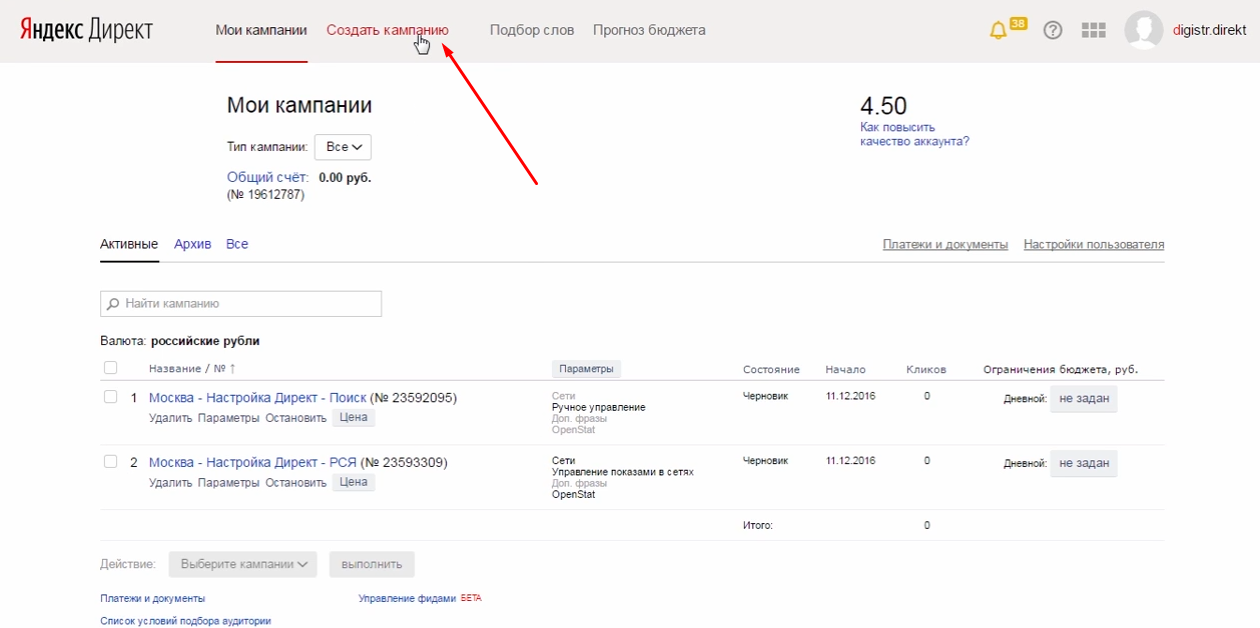This screenshot has width=1260, height=628.
Task: Click "Параметры" under the Поиск campaign
Action: click(229, 418)
